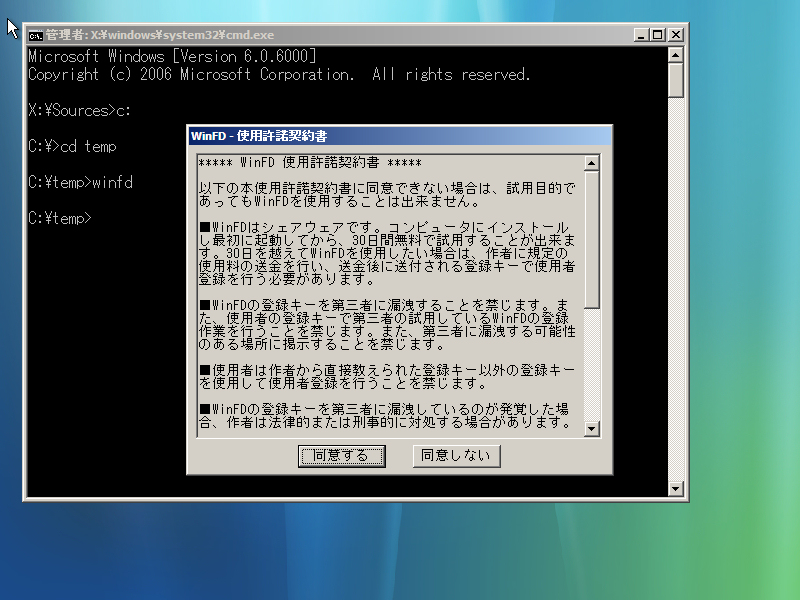This screenshot has width=800, height=600.
Task: Click the license agreement scrollbar thumb
Action: click(591, 239)
